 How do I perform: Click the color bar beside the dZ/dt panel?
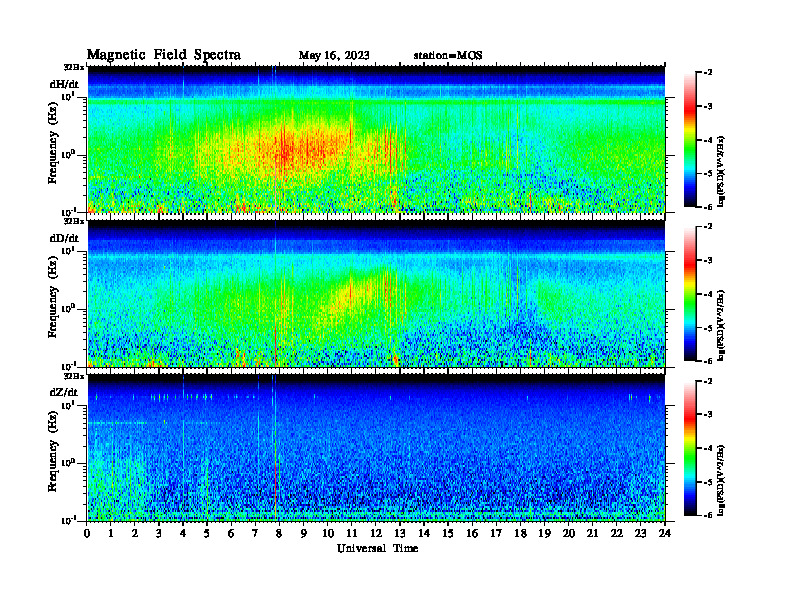coord(690,448)
